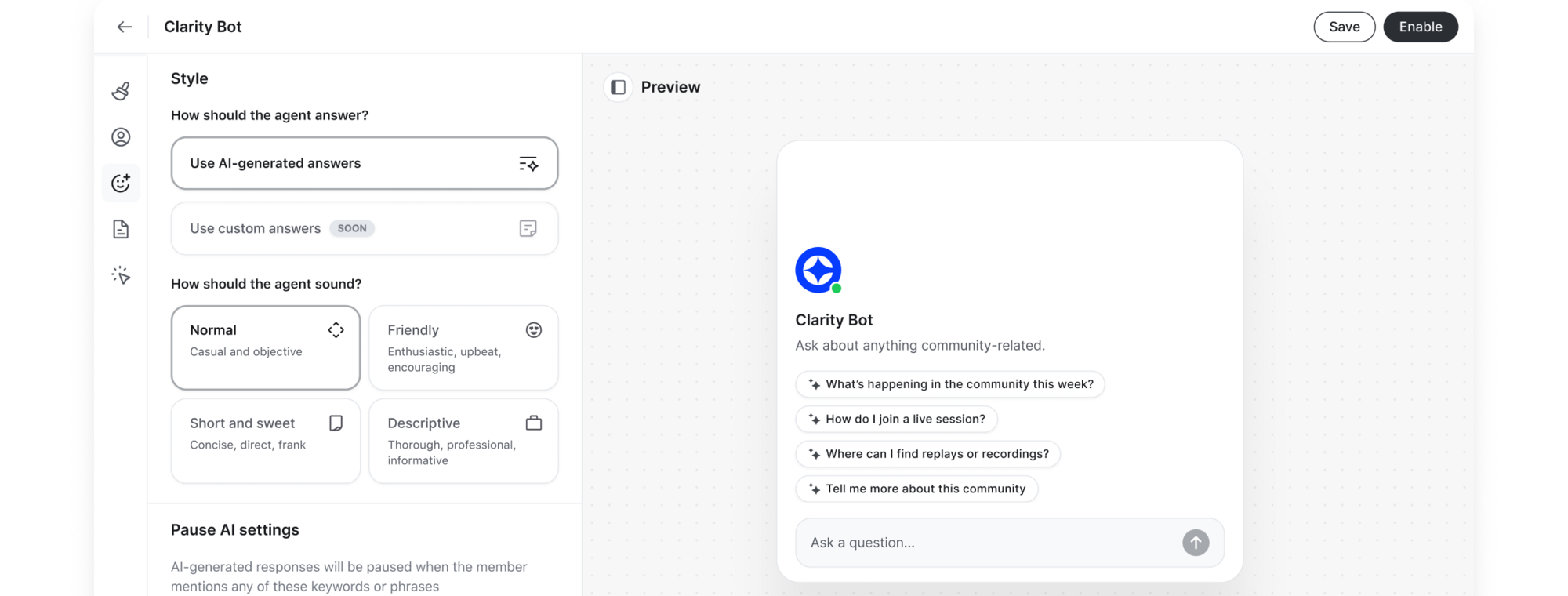Choose the Short and sweet tone
Image resolution: width=1568 pixels, height=596 pixels.
click(265, 441)
